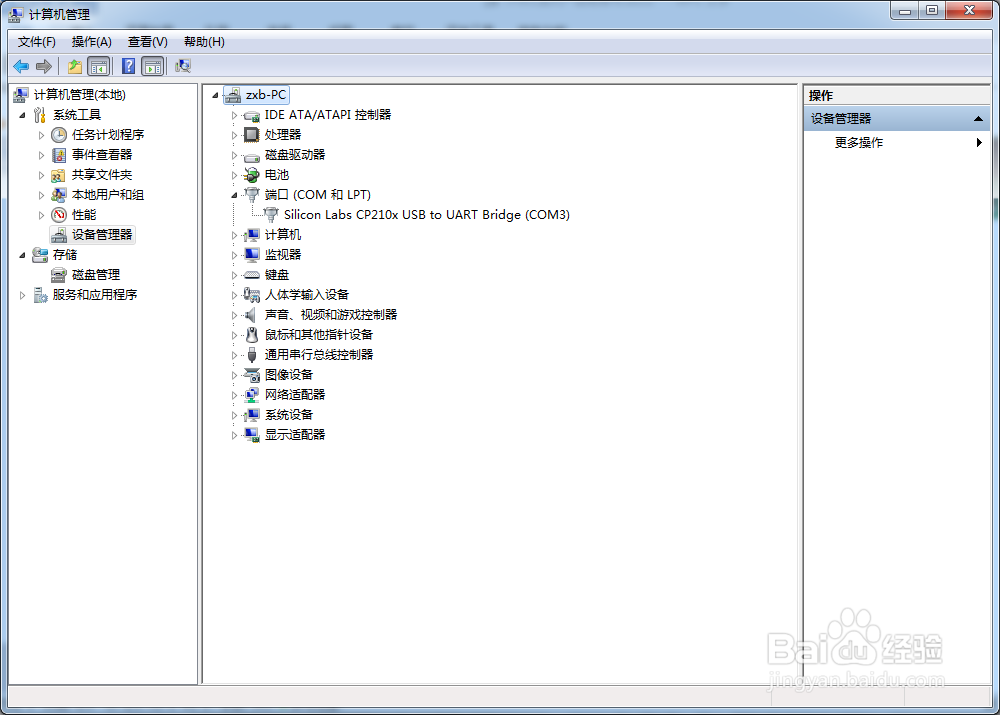Click the 通用串行总线控制器 USB icon
Screen dimensions: 1000x715
pyautogui.click(x=252, y=355)
